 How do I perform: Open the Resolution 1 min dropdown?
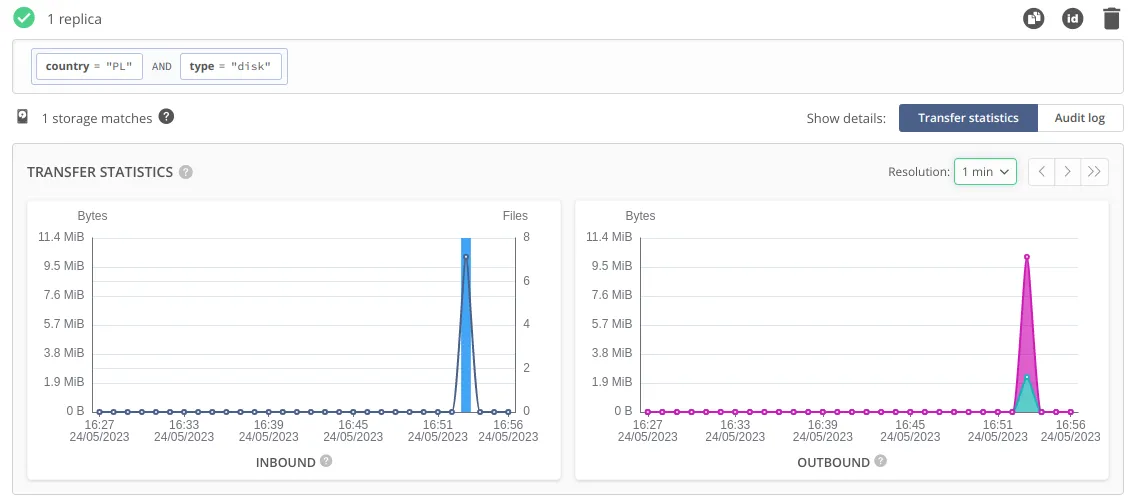984,172
